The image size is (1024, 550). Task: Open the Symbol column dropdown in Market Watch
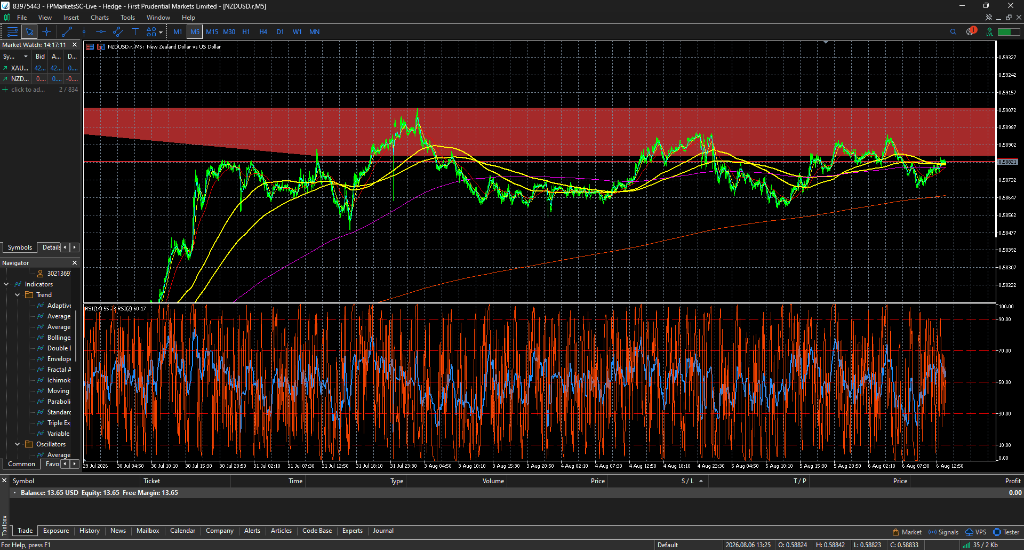pos(25,57)
